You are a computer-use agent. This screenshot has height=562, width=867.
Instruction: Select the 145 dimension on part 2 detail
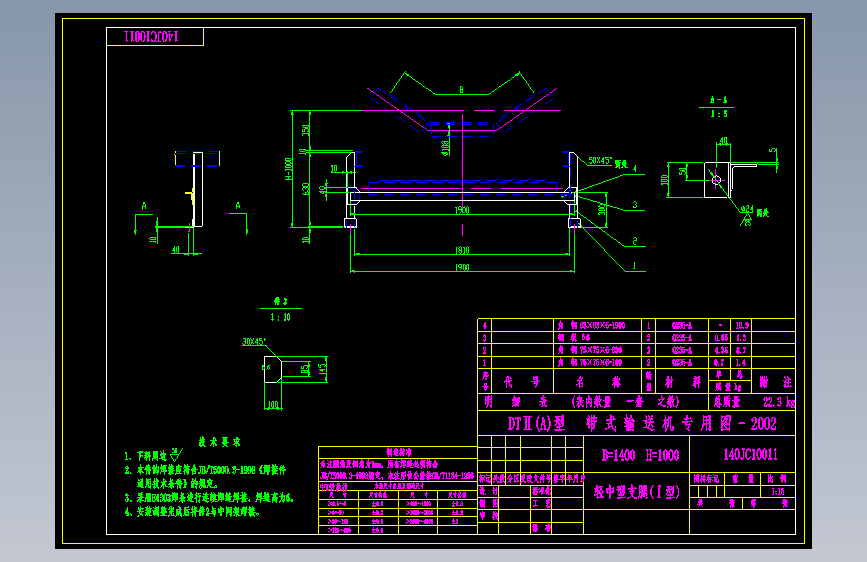coord(322,367)
